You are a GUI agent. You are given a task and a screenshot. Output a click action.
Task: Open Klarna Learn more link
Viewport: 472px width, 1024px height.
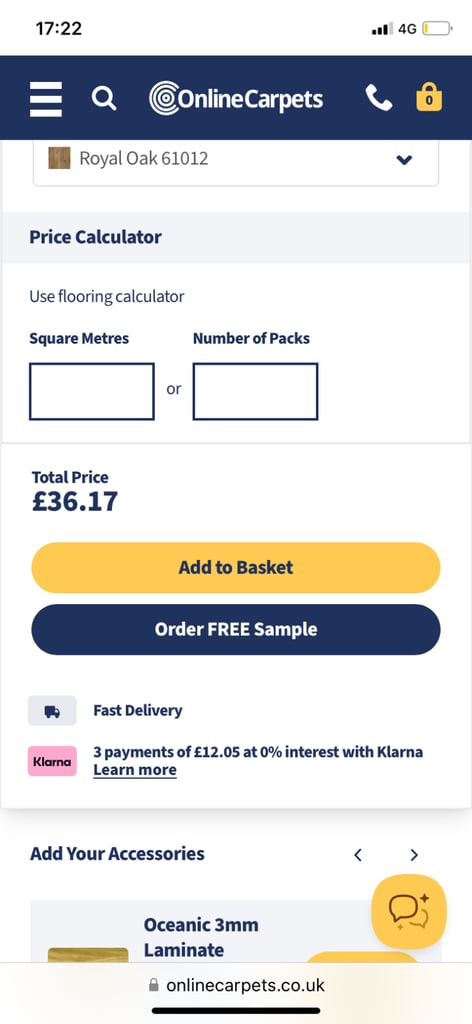point(135,770)
